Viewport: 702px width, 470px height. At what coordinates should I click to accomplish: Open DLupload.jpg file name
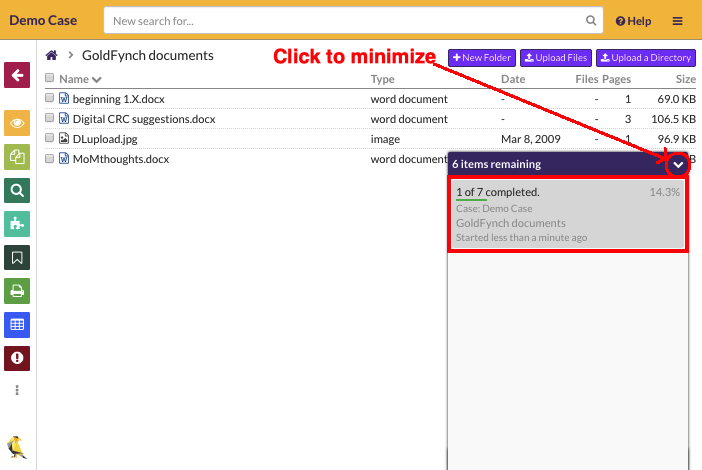(x=105, y=139)
